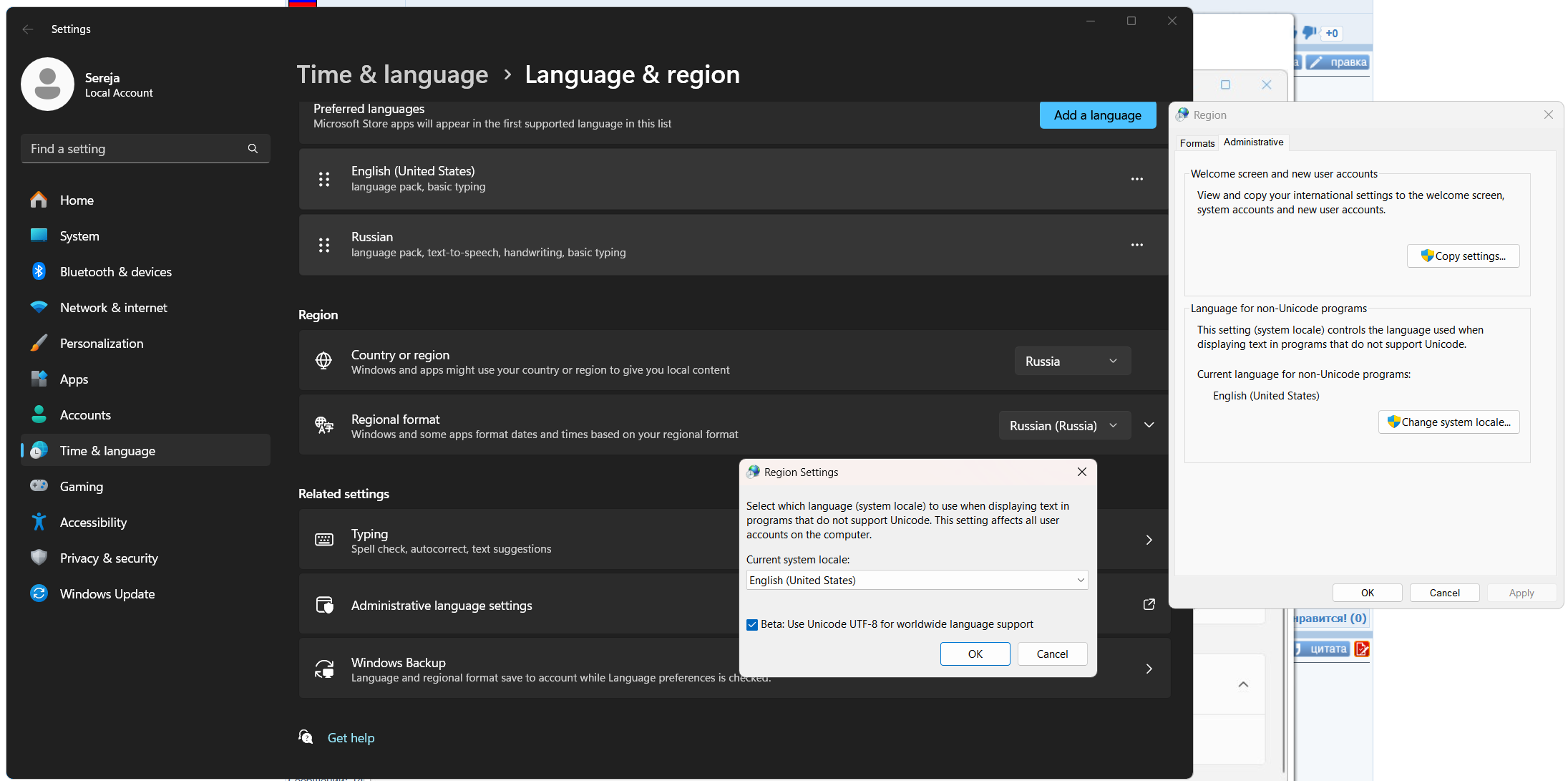Go to Time & language breadcrumb
1568x781 pixels.
392,74
